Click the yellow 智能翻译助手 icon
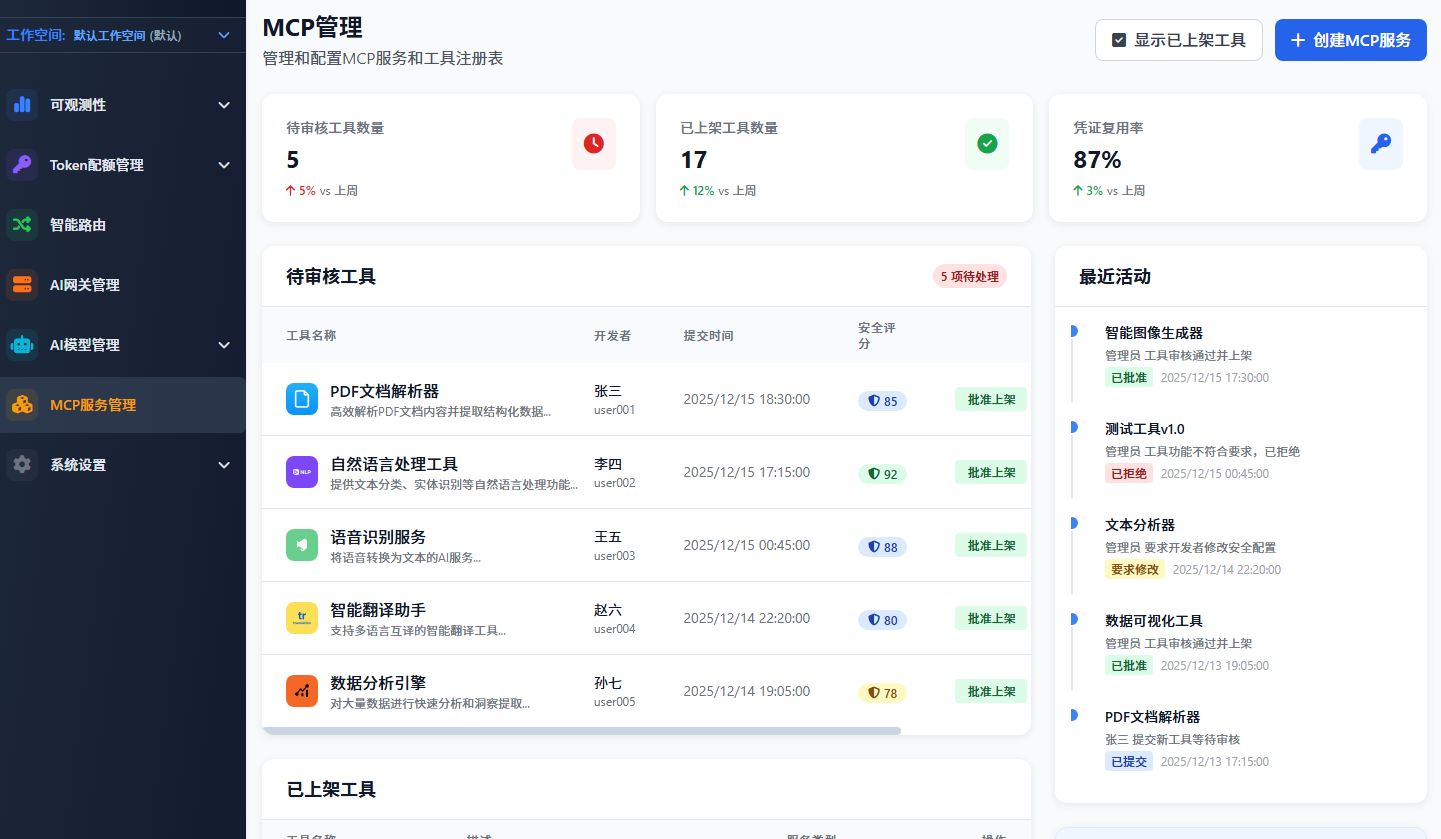Image resolution: width=1441 pixels, height=839 pixels. point(302,618)
